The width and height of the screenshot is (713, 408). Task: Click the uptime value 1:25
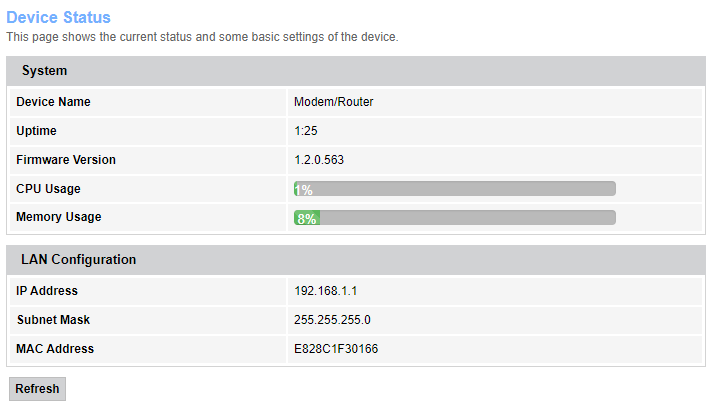point(306,131)
